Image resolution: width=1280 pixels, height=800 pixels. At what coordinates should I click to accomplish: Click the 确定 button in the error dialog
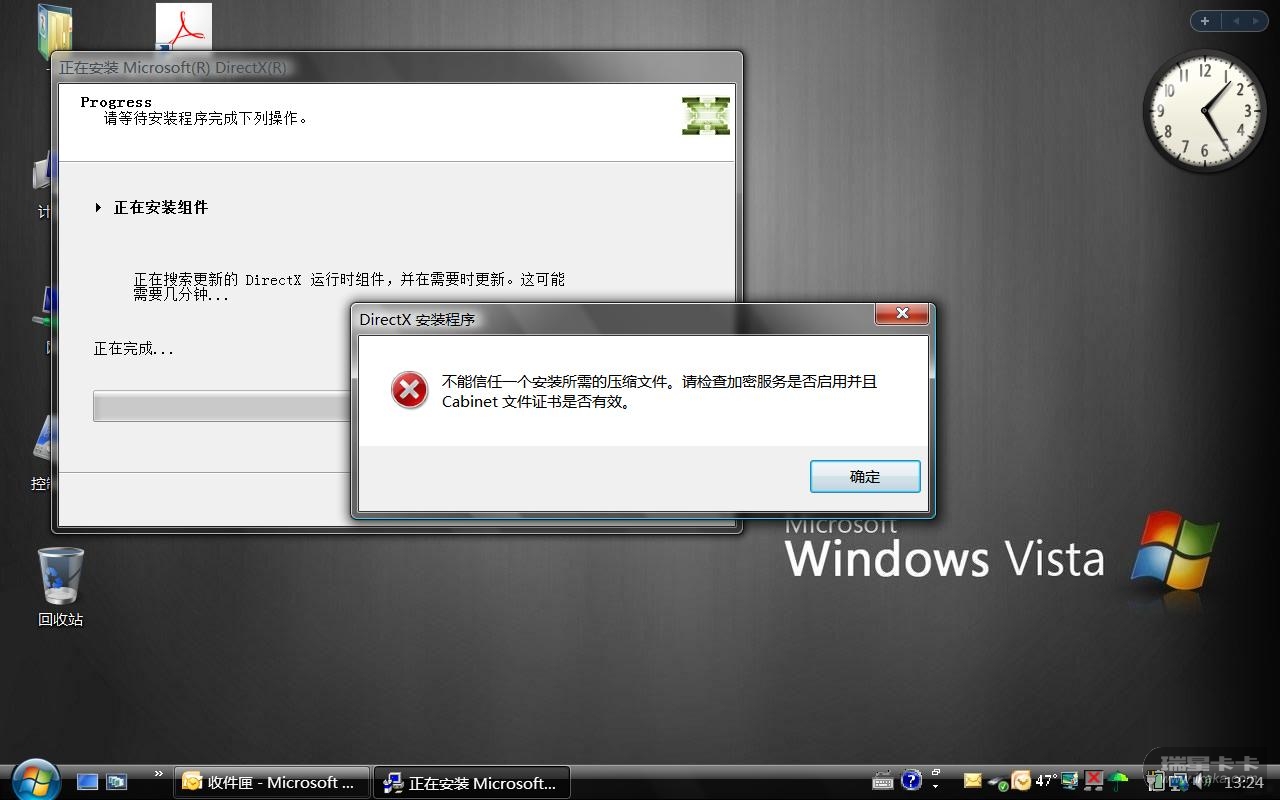[865, 477]
